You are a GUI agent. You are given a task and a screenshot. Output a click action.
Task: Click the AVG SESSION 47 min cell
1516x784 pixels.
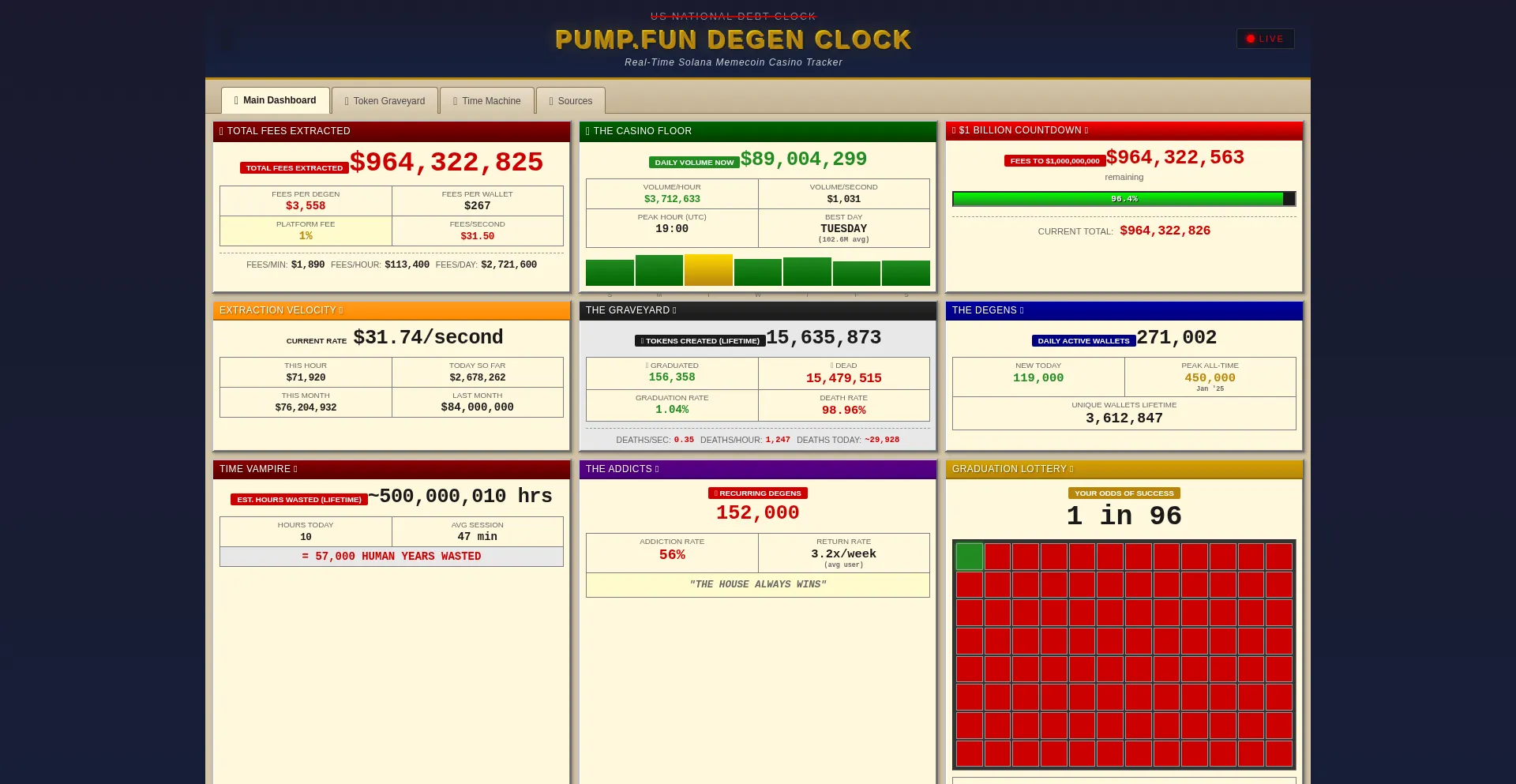[478, 531]
